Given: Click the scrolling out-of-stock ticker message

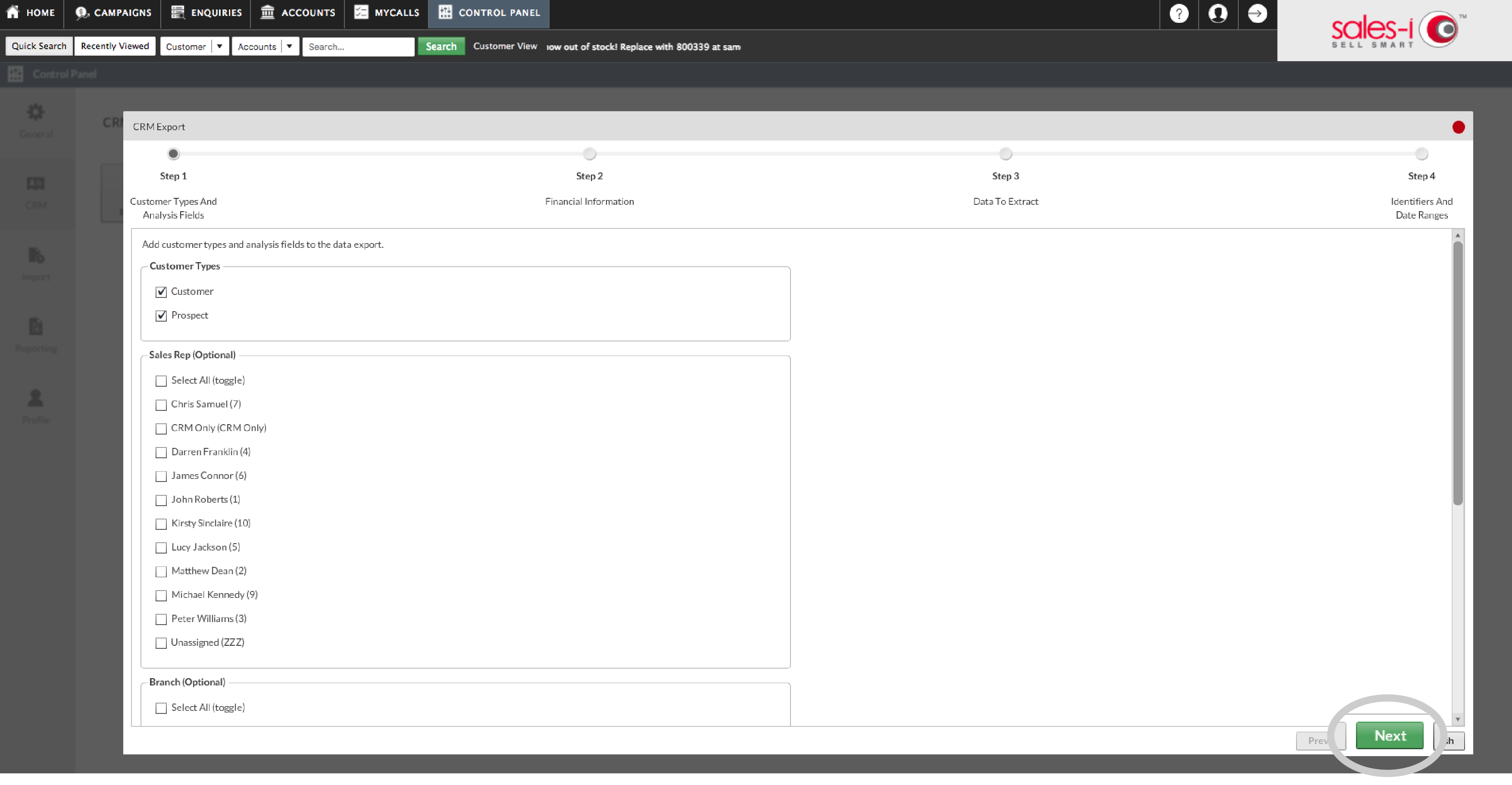Looking at the screenshot, I should click(x=644, y=47).
